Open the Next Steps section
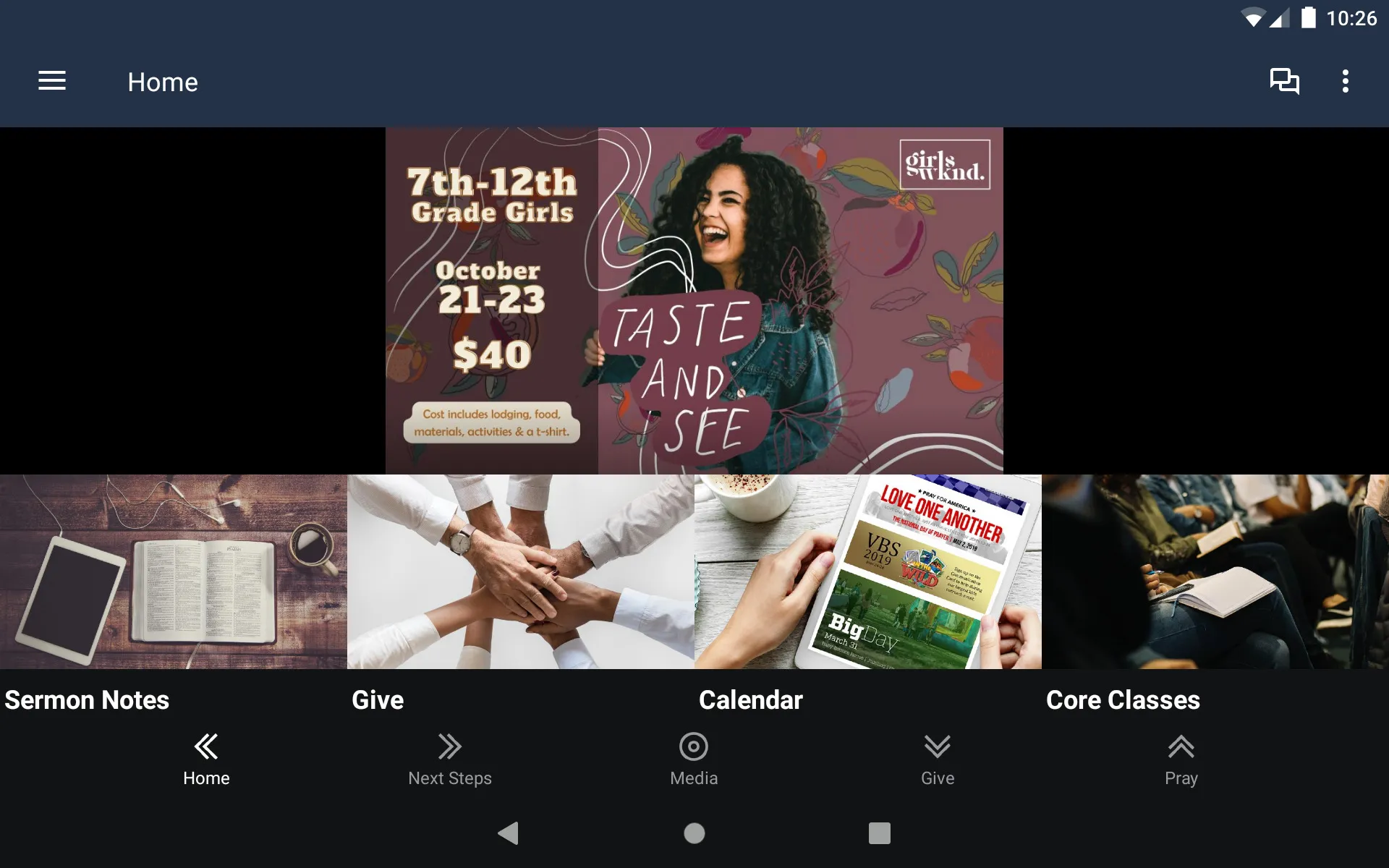This screenshot has width=1389, height=868. 450,758
